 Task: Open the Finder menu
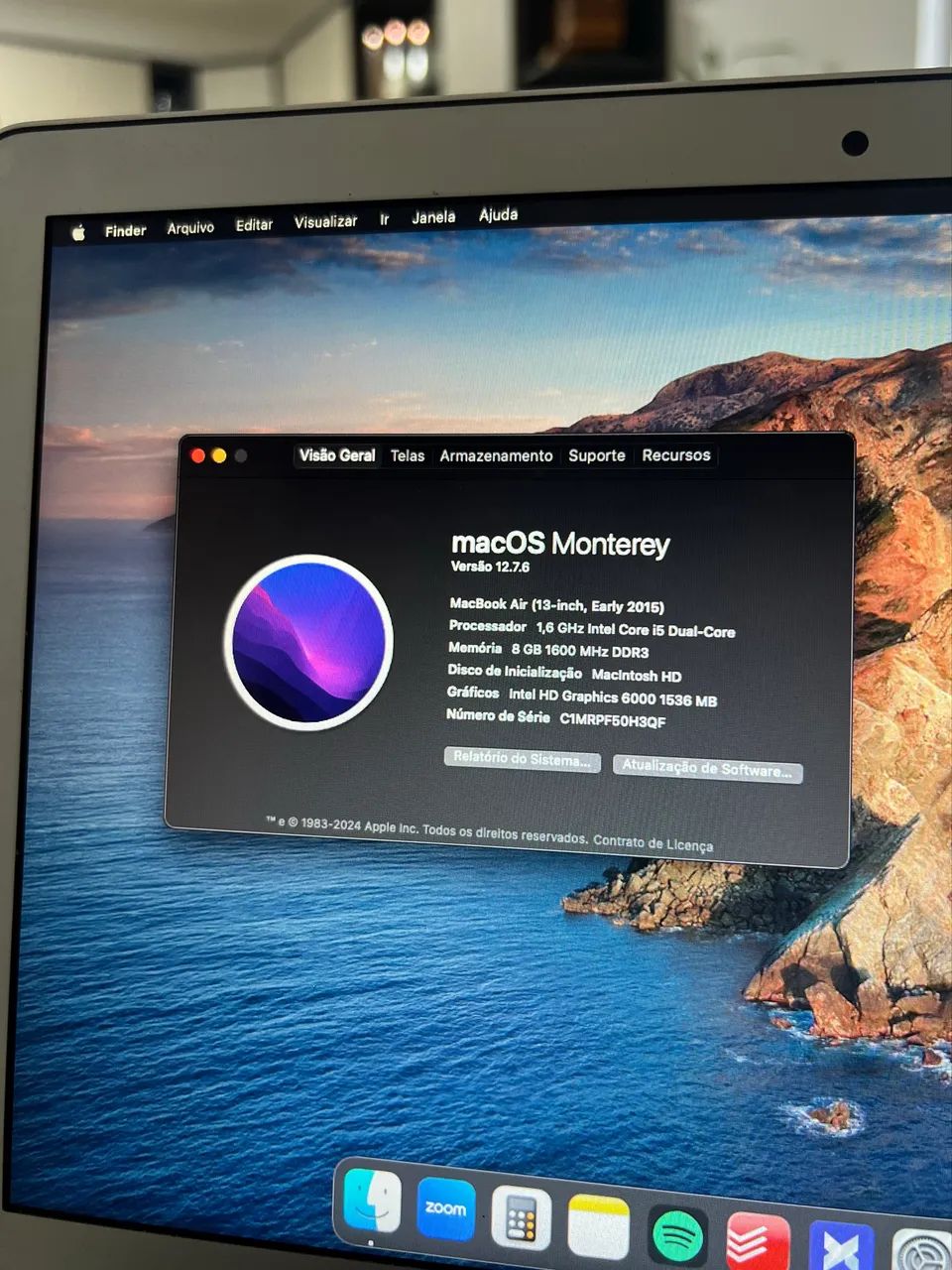pos(126,230)
